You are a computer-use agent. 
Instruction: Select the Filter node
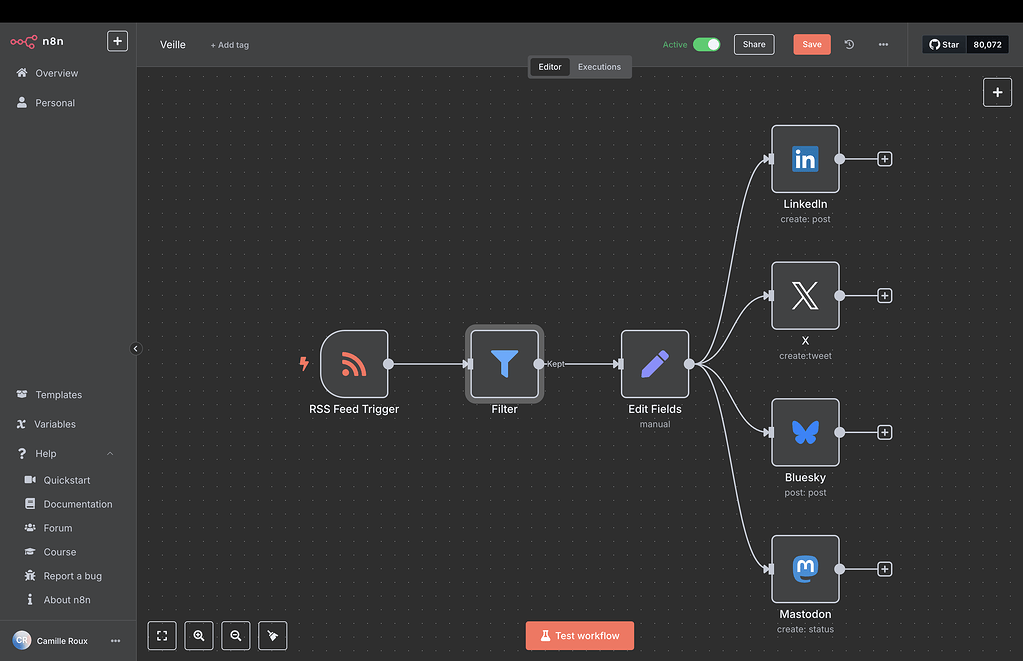click(x=504, y=364)
